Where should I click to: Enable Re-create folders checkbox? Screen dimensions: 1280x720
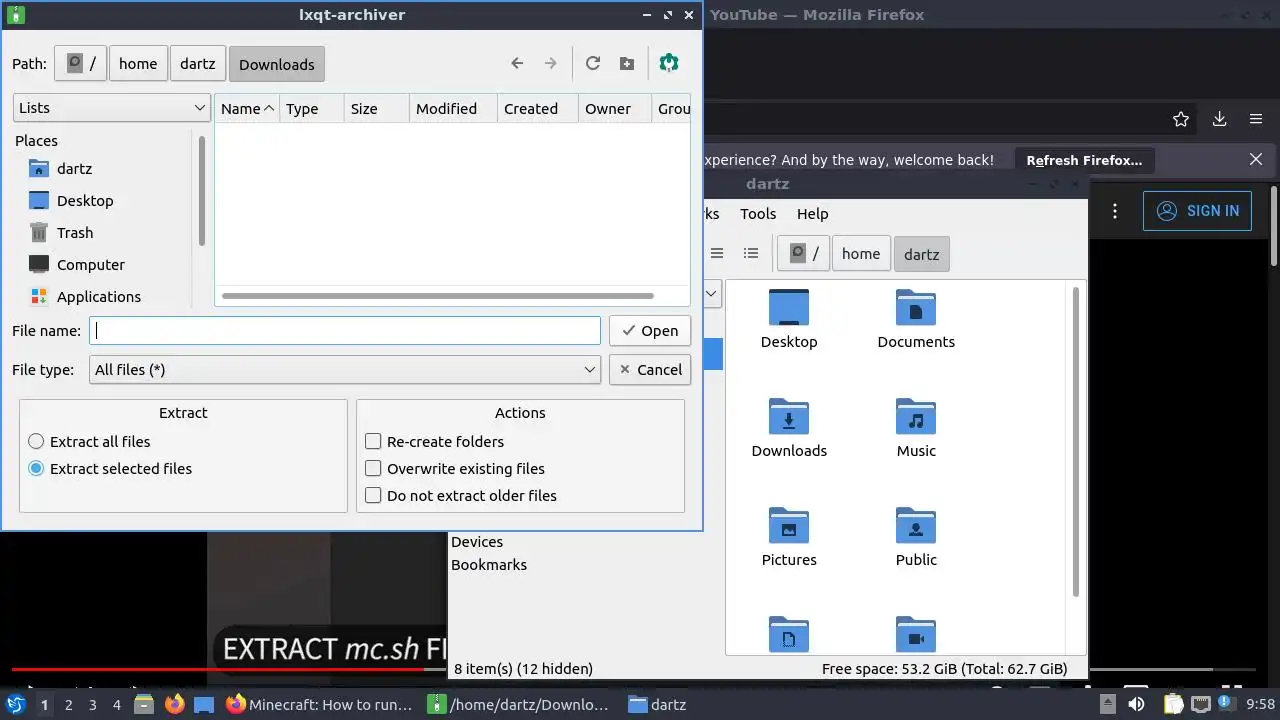coord(435,441)
